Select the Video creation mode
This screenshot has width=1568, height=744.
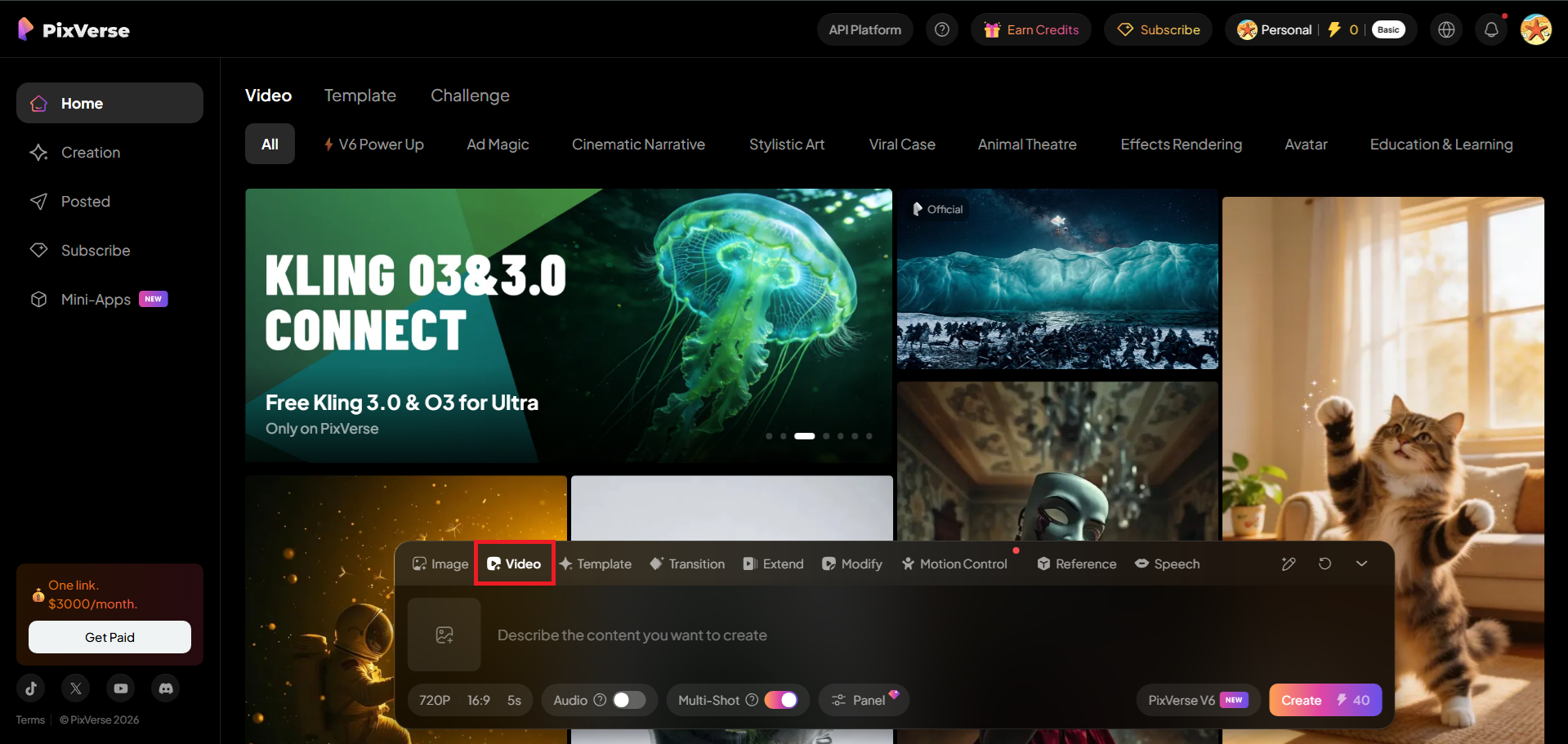[x=514, y=564]
